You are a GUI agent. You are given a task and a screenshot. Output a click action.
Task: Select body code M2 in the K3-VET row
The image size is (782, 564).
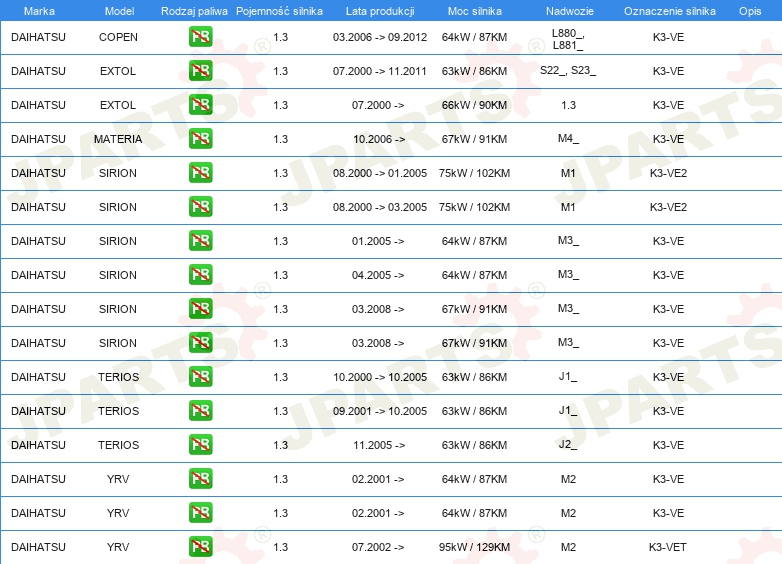coord(568,547)
